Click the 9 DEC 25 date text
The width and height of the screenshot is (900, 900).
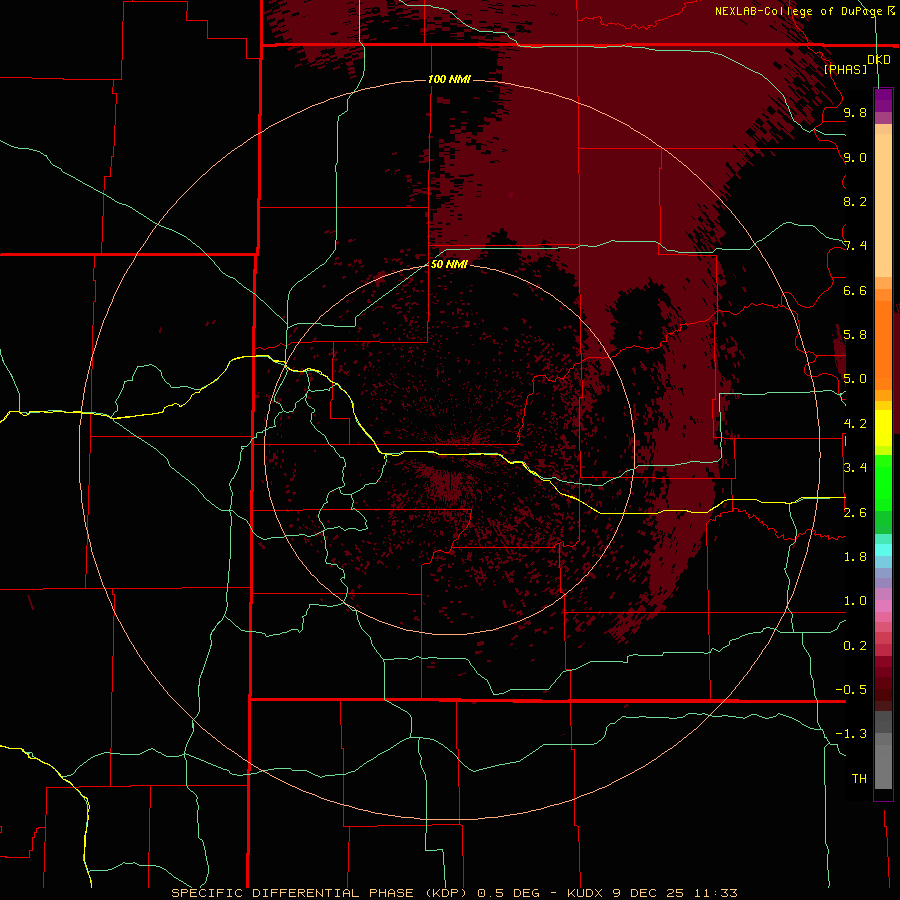point(648,893)
